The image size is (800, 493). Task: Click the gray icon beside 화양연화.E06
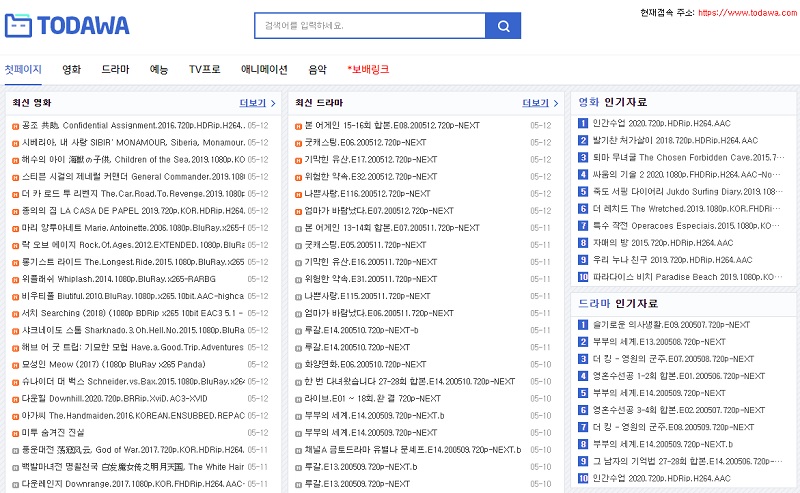pos(298,365)
